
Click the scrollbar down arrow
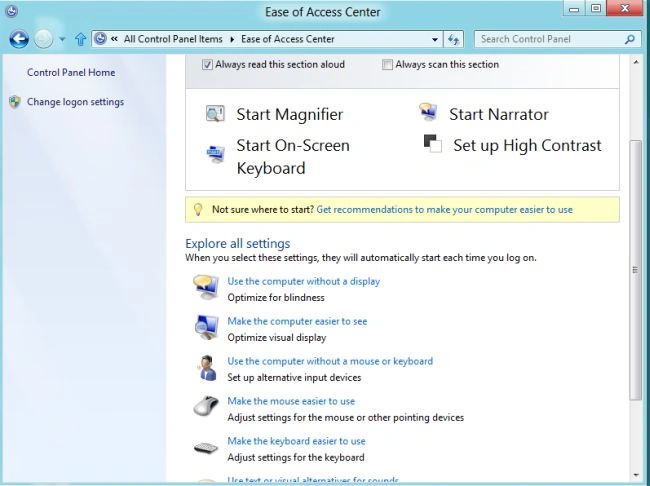(636, 475)
